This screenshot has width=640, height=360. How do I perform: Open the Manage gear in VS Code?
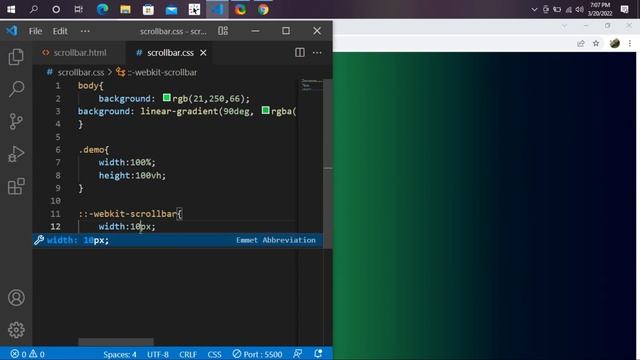click(x=16, y=330)
